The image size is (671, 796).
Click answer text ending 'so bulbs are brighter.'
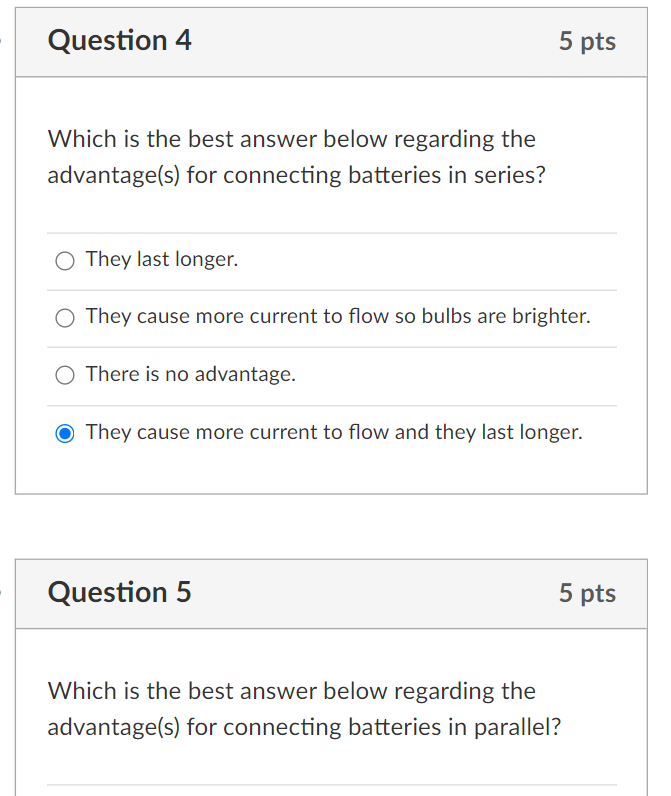point(338,317)
